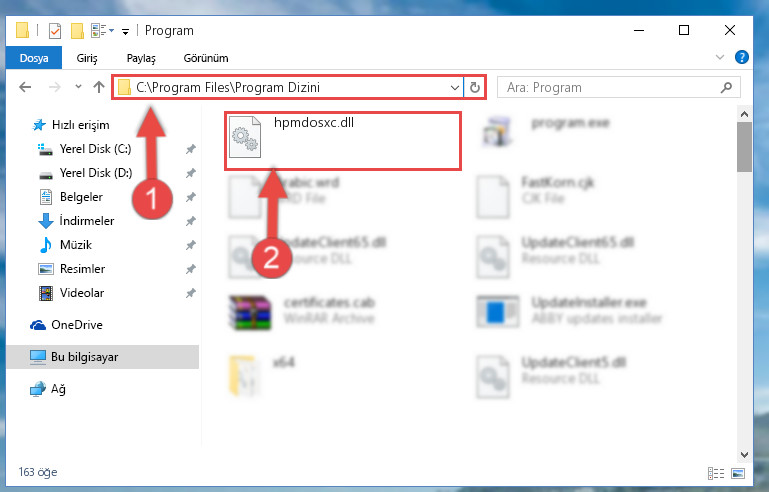
Task: Open Resimler in the sidebar
Action: [x=72, y=269]
